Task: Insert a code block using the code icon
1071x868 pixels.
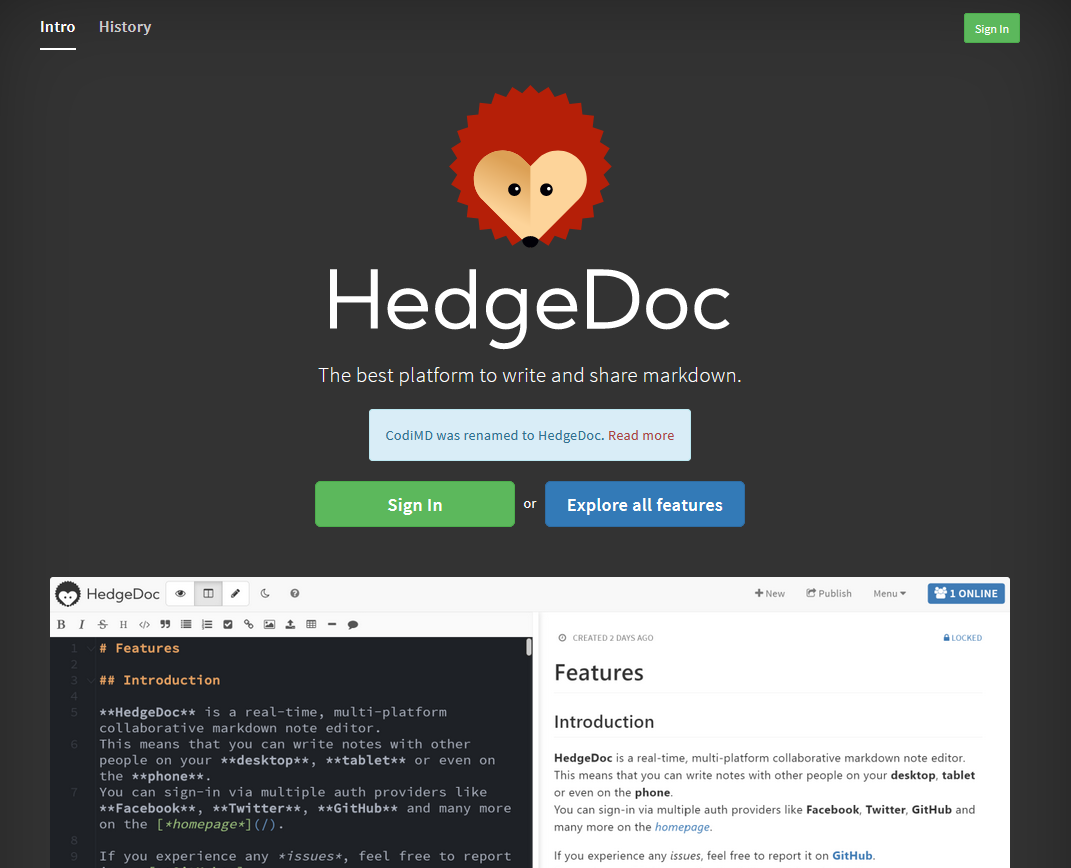Action: coord(144,624)
